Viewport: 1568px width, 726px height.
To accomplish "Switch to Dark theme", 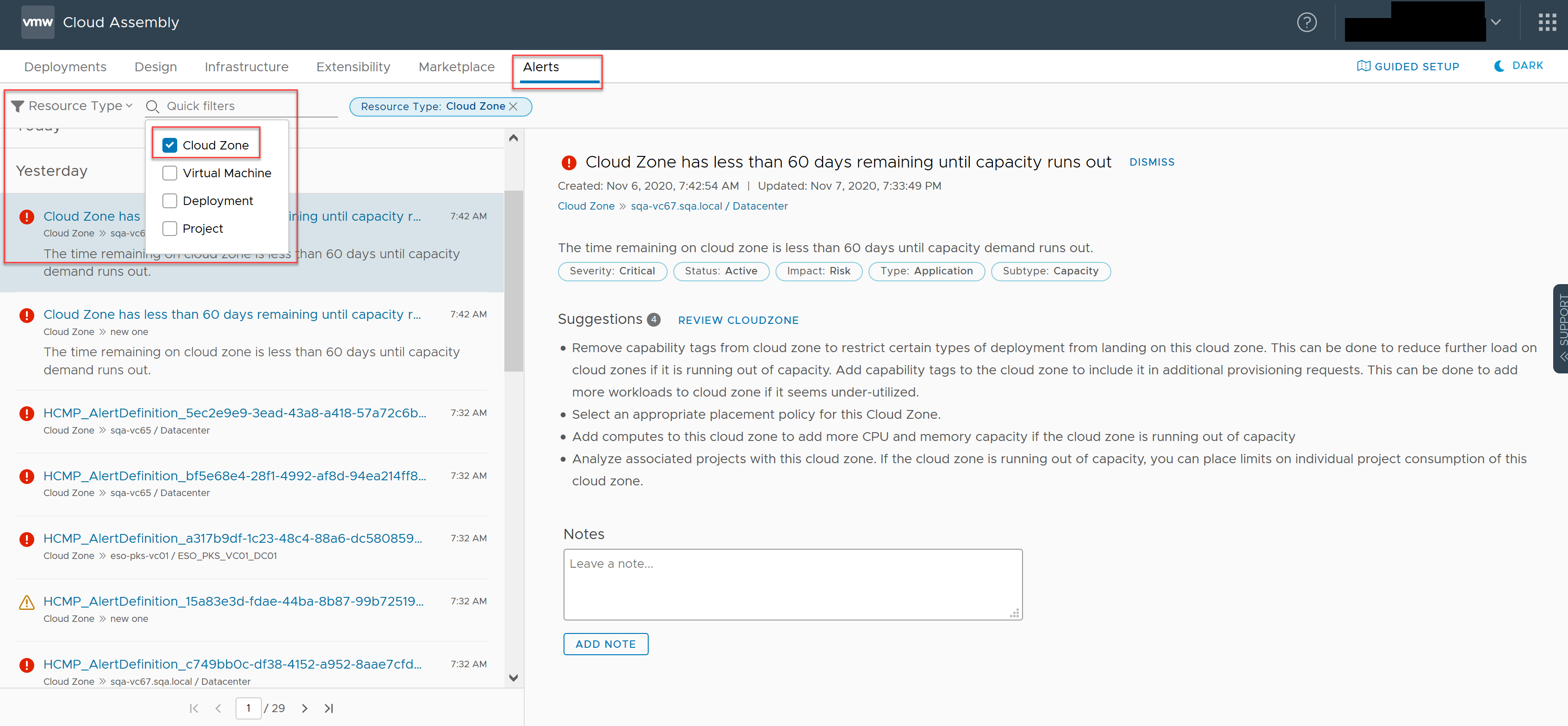I will 1518,66.
